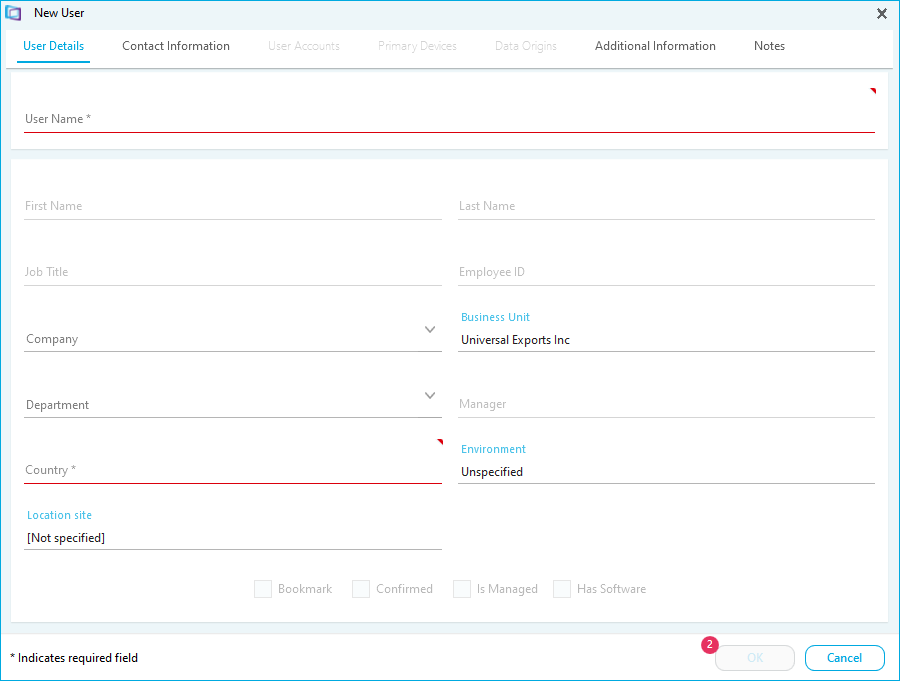Enable the Bookmark checkbox

263,589
